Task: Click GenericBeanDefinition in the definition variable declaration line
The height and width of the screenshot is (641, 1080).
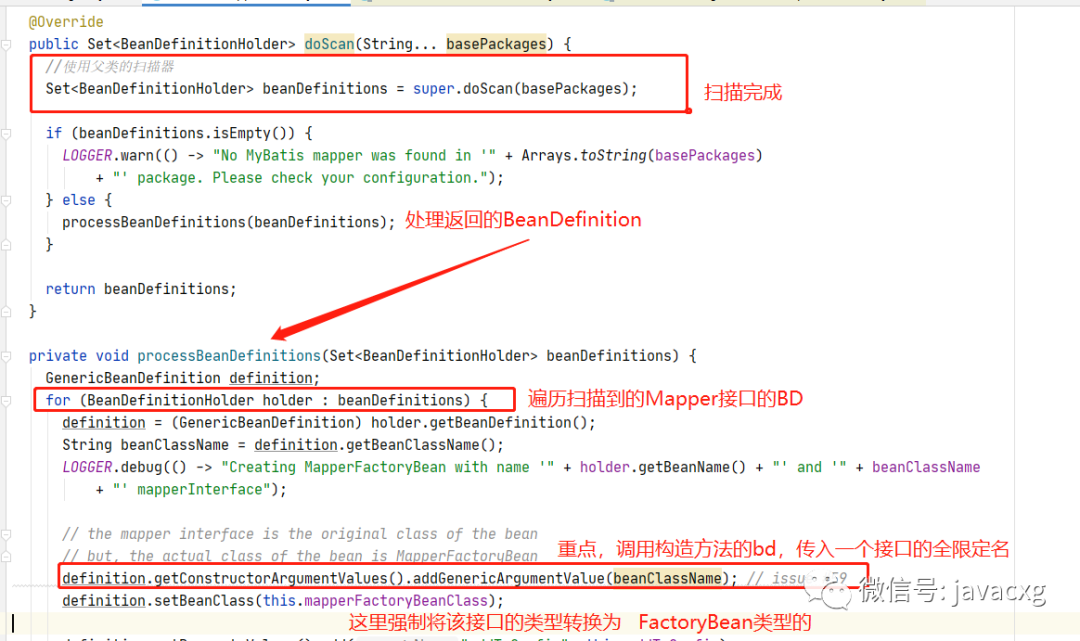Action: [x=133, y=377]
